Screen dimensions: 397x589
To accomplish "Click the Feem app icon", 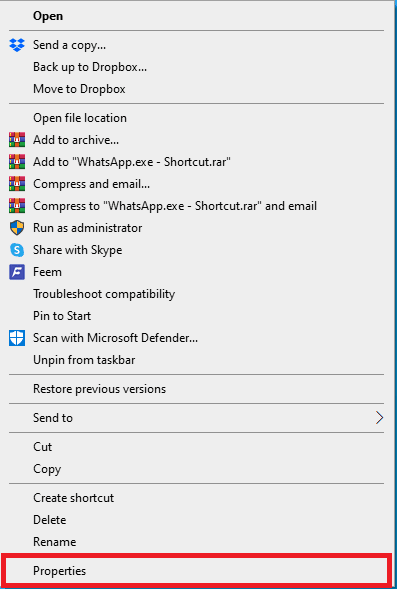I will 17,272.
